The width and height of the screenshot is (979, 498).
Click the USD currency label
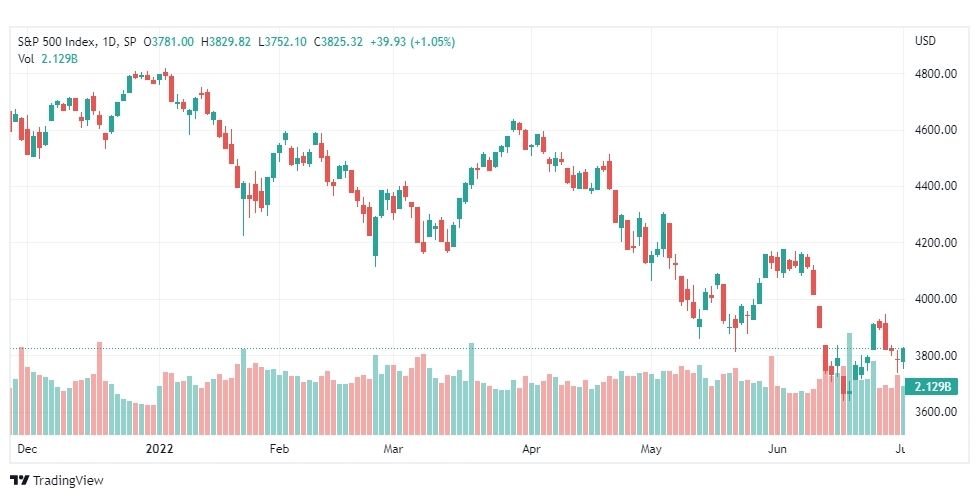coord(925,41)
